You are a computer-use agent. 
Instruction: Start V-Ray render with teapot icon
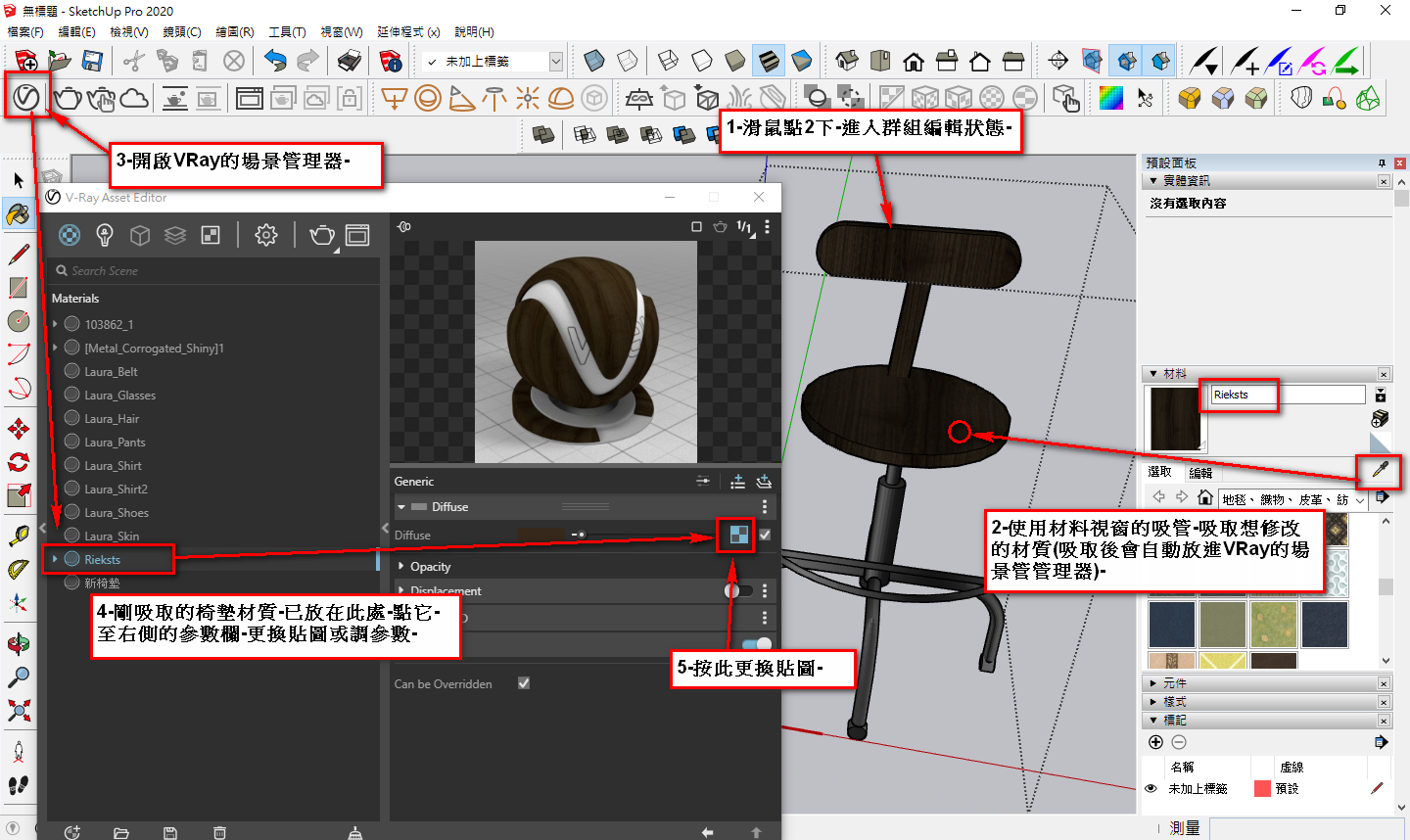pyautogui.click(x=68, y=98)
